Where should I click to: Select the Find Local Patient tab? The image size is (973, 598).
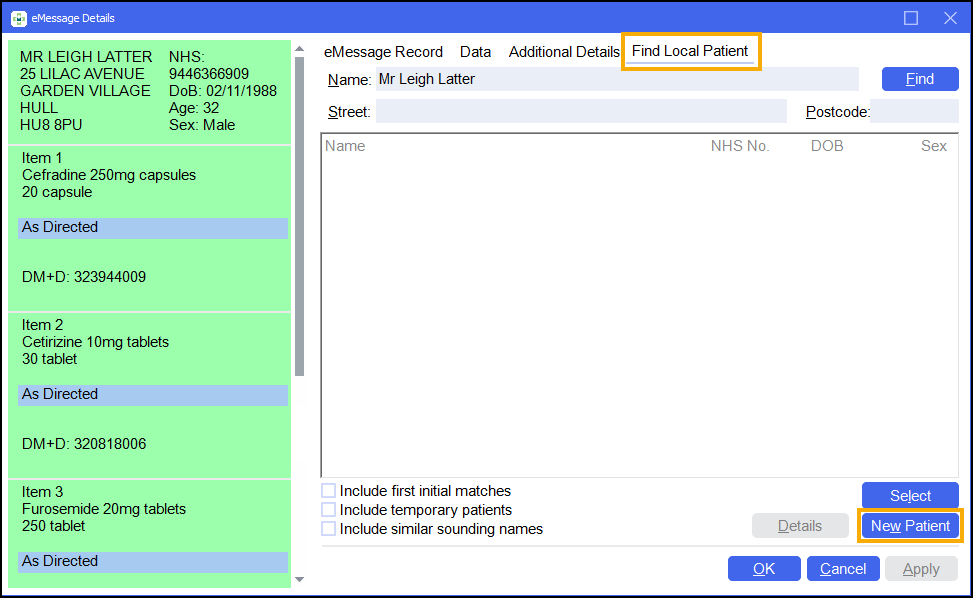click(x=690, y=52)
